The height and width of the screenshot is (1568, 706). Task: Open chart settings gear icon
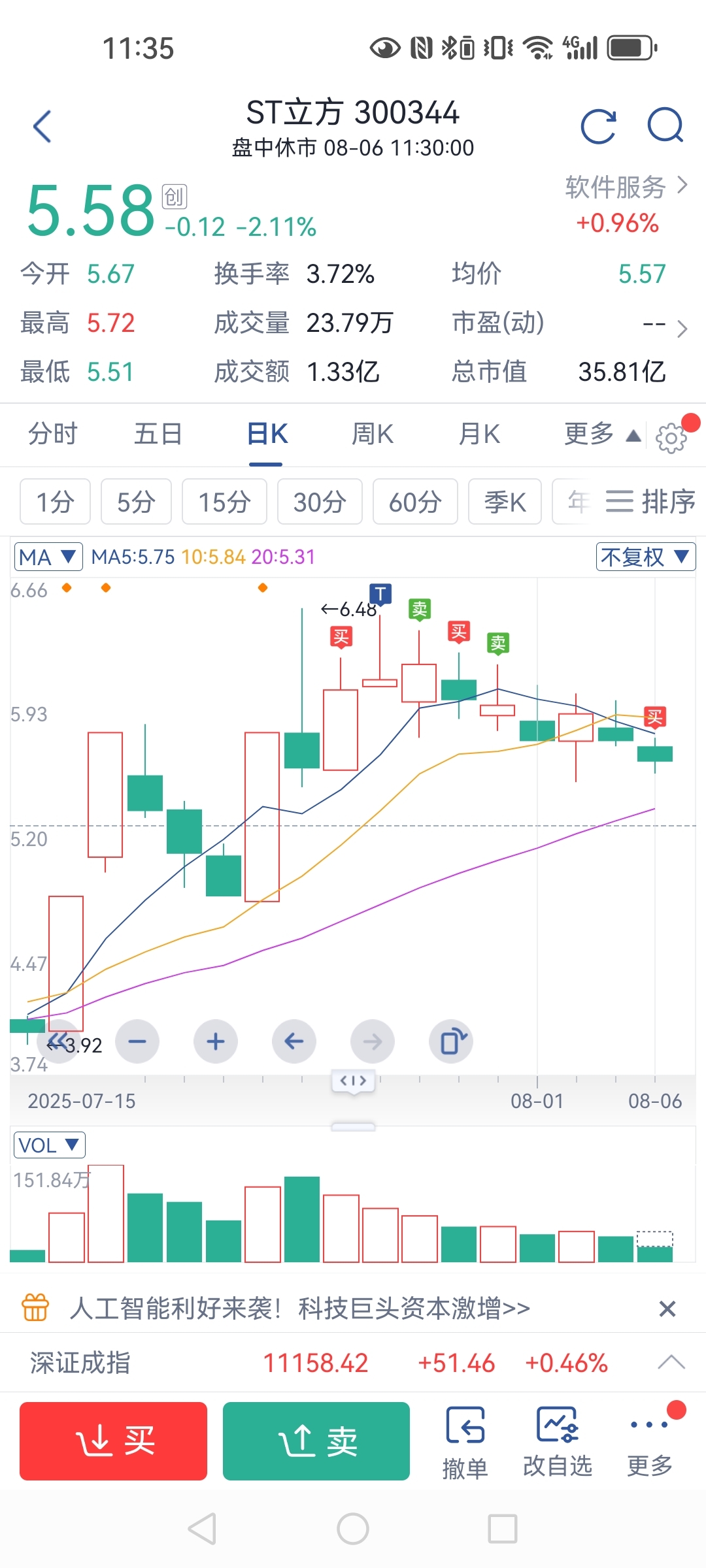[x=671, y=438]
